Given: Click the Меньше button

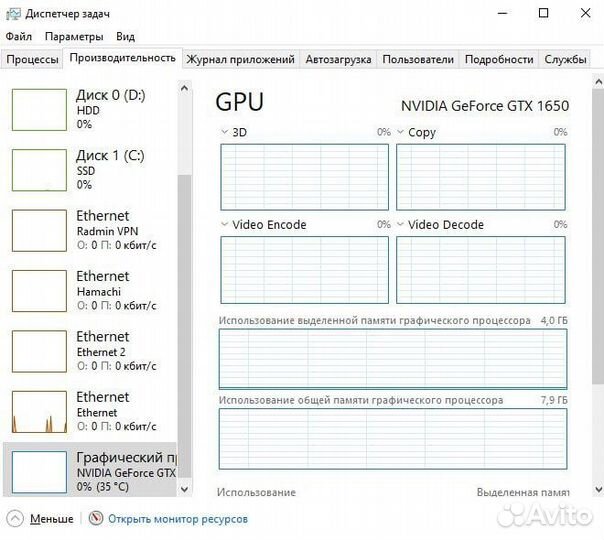Looking at the screenshot, I should pyautogui.click(x=52, y=519).
